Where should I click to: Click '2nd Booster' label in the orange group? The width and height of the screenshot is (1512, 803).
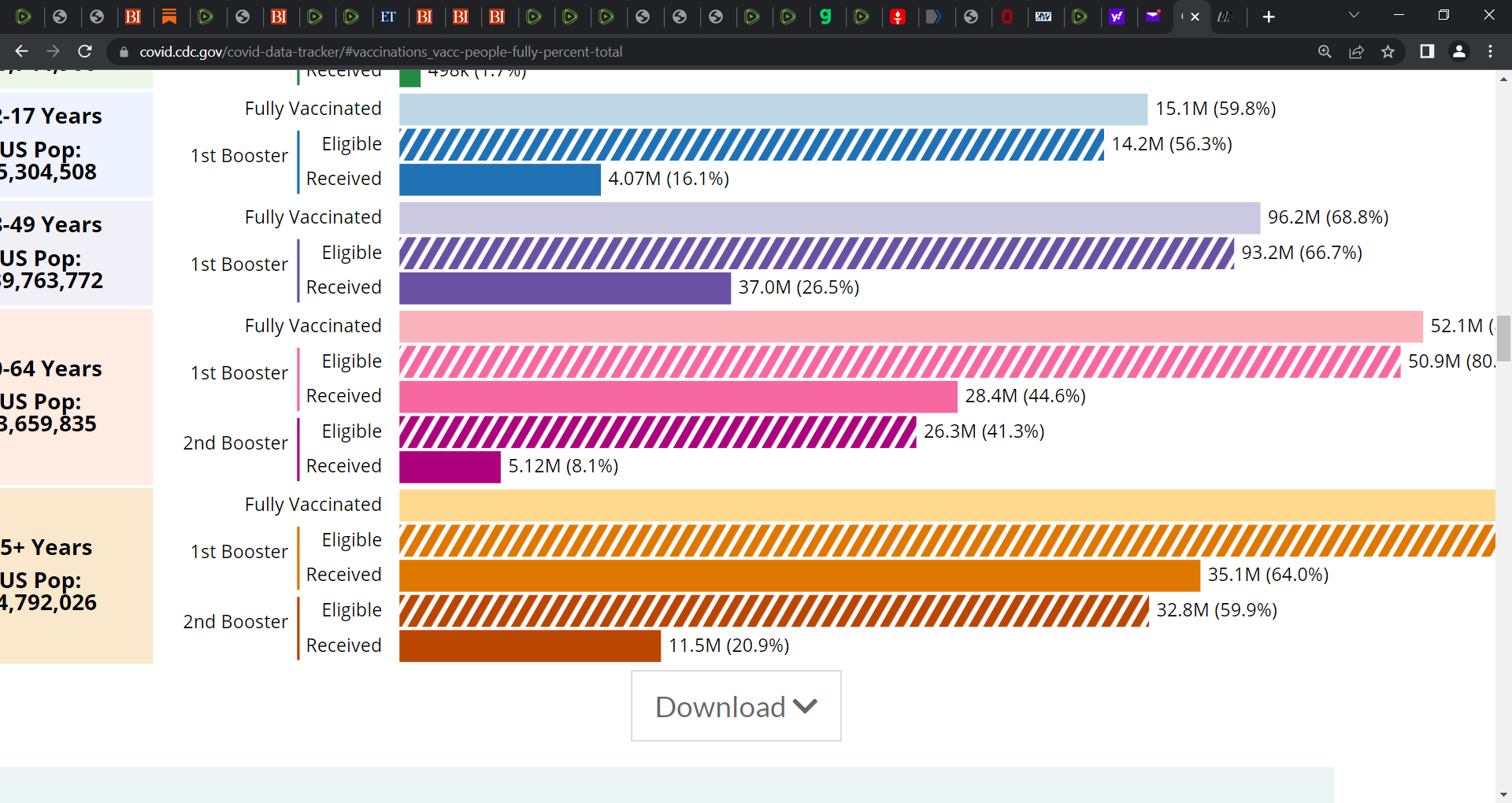tap(235, 622)
